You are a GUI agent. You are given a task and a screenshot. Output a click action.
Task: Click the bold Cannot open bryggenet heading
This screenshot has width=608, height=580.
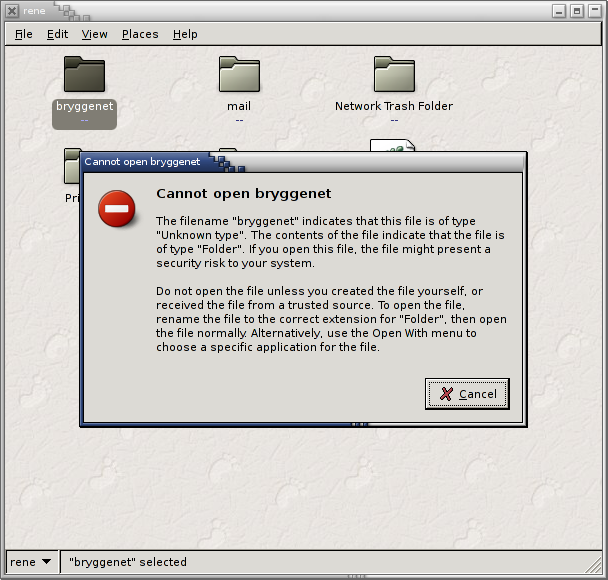point(244,193)
